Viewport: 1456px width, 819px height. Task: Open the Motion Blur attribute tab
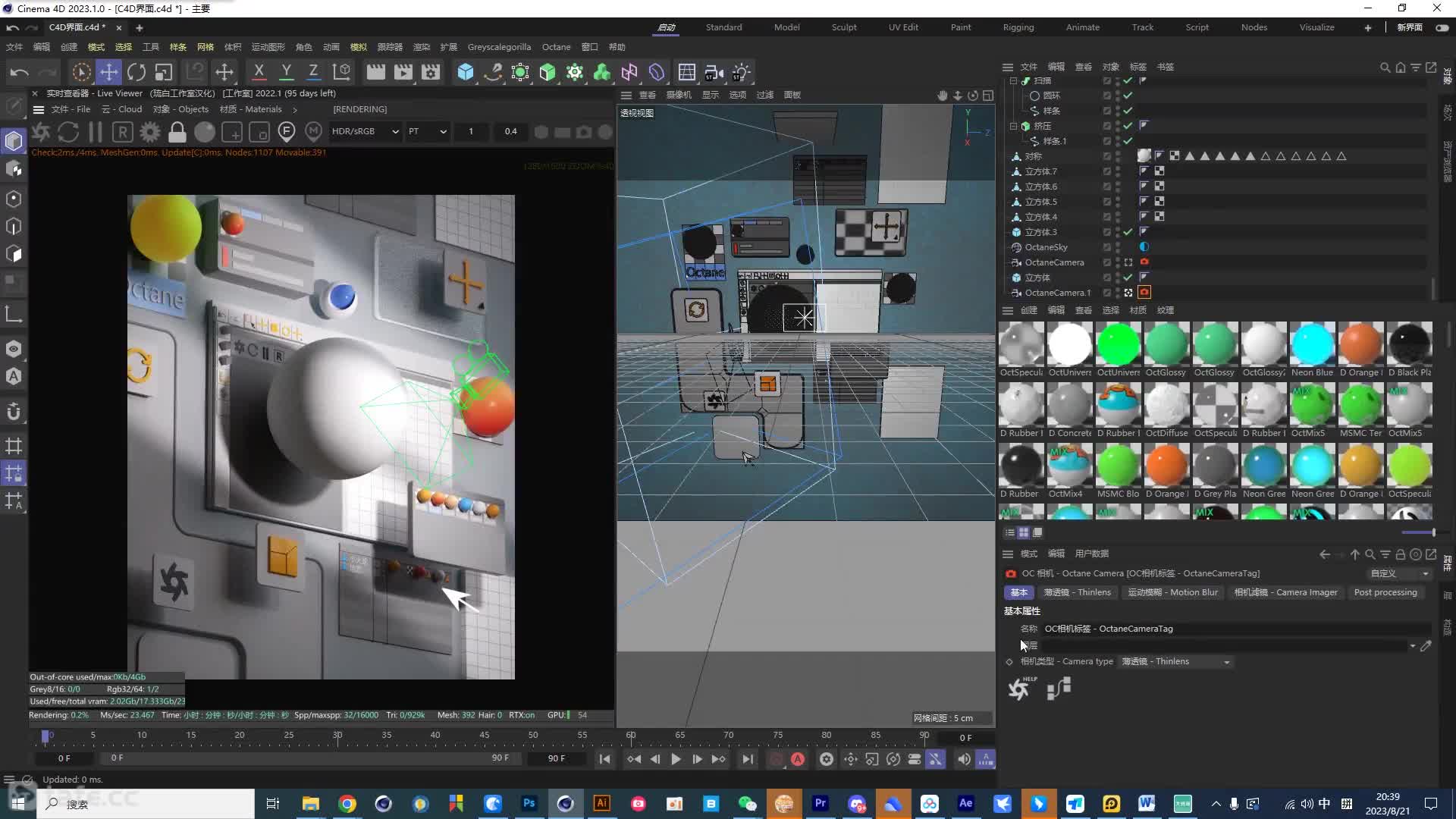point(1172,592)
